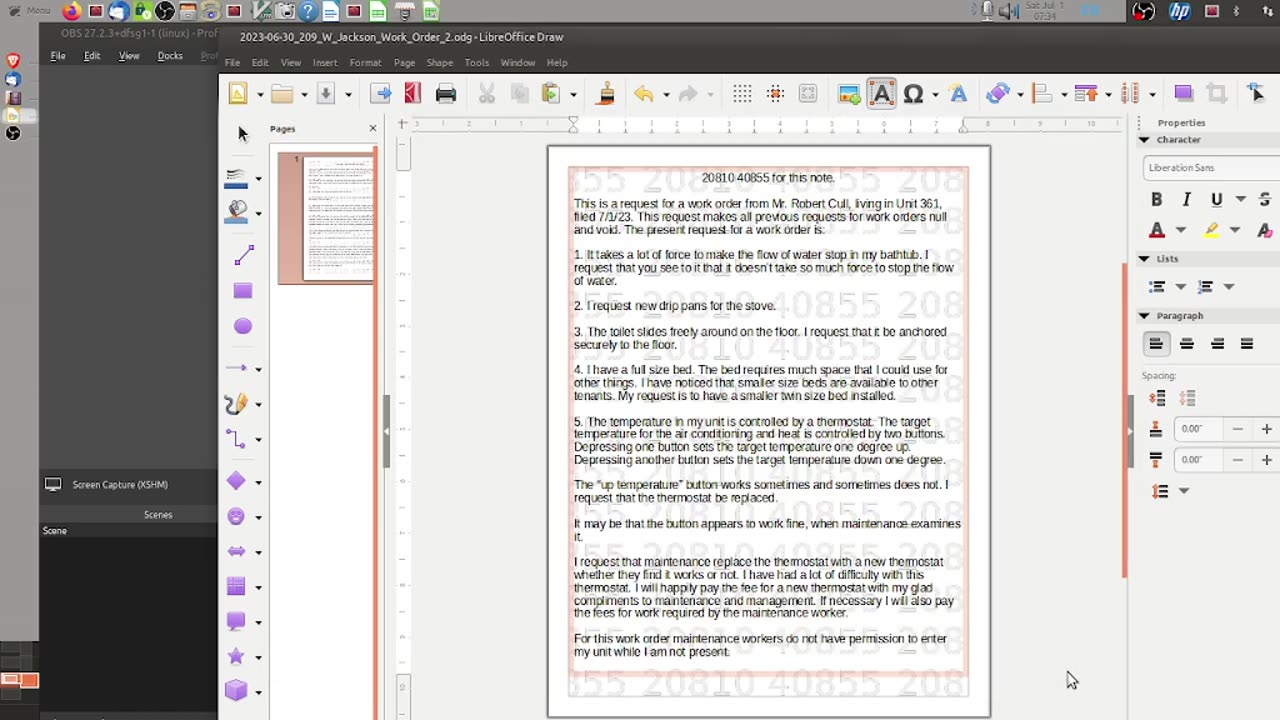Image resolution: width=1280 pixels, height=720 pixels.
Task: Select the 3D Objects cube tool
Action: coord(236,691)
